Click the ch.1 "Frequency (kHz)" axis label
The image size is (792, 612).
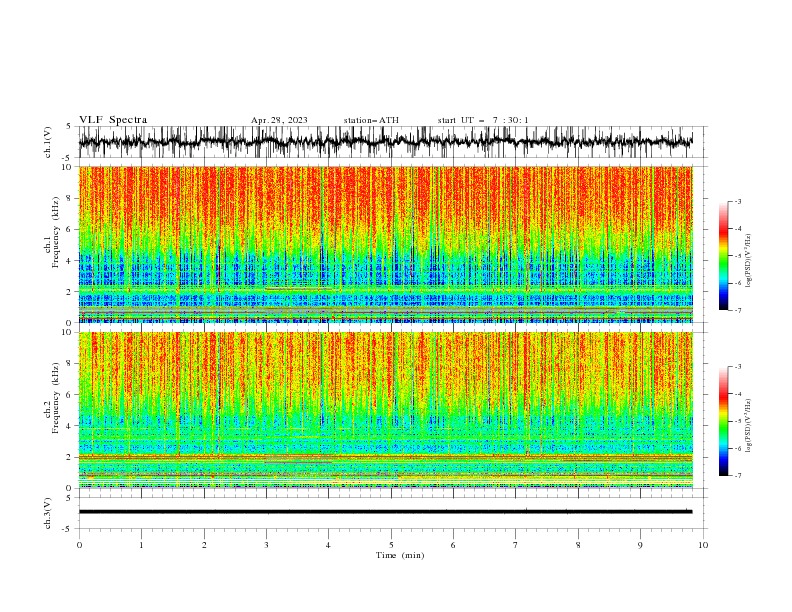pyautogui.click(x=56, y=232)
